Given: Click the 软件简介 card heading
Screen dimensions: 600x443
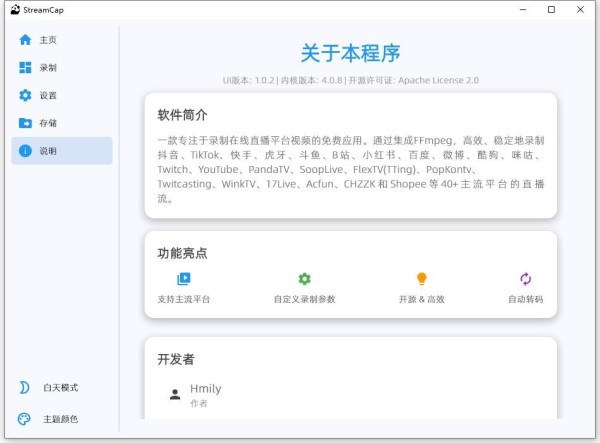Looking at the screenshot, I should coord(183,115).
